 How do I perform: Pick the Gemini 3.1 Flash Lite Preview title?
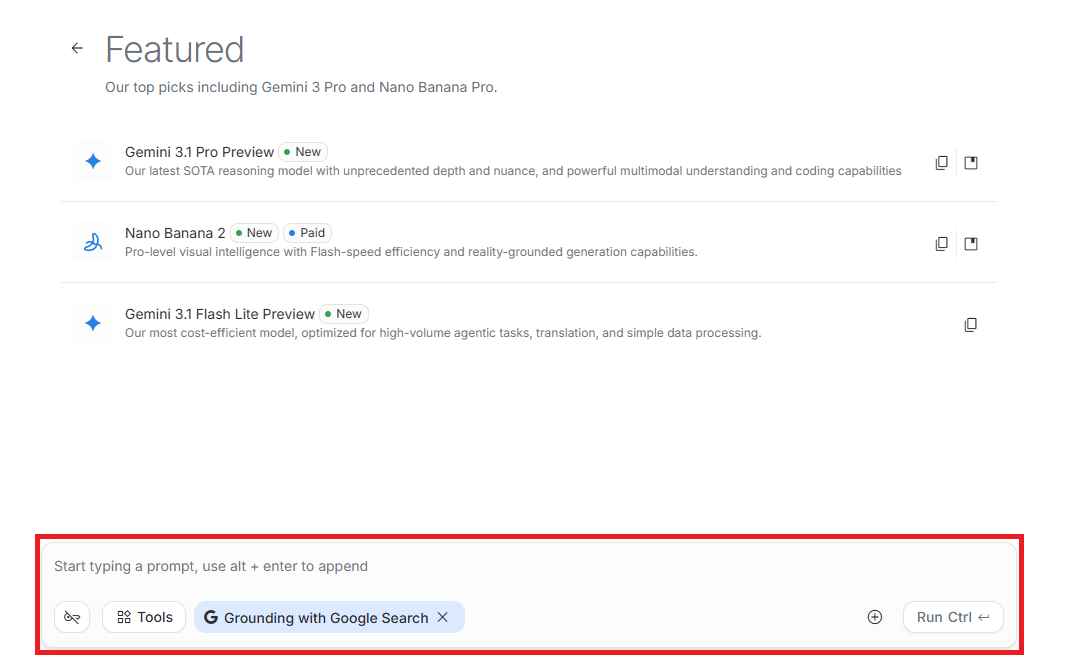tap(220, 314)
